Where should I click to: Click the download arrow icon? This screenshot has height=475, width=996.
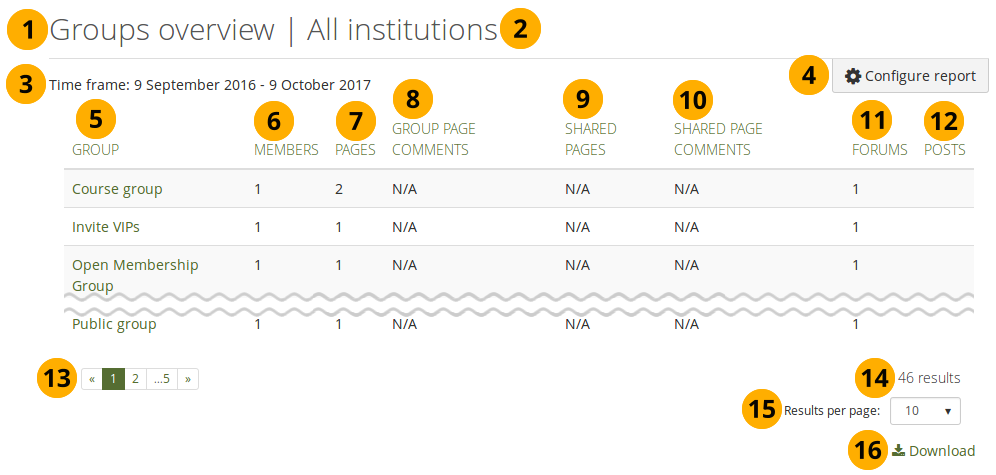point(898,451)
